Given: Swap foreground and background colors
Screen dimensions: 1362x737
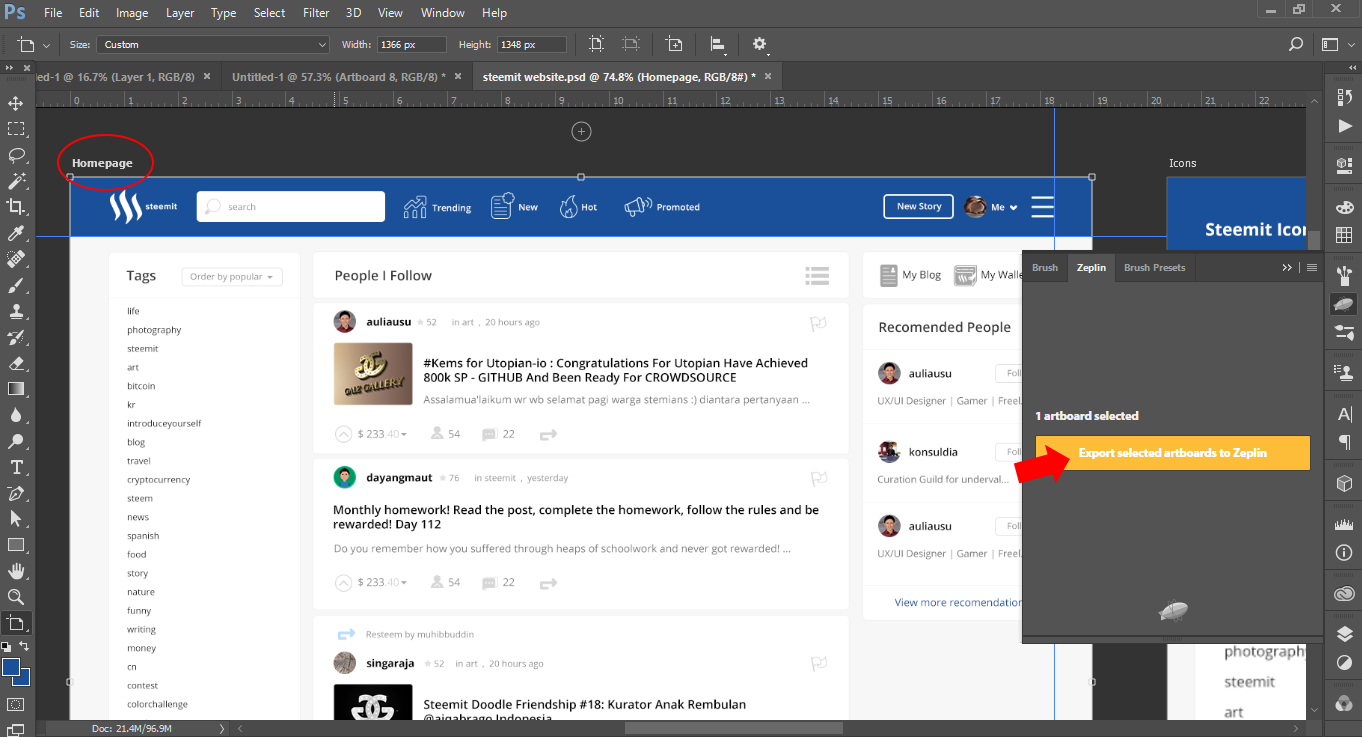Looking at the screenshot, I should tap(26, 648).
